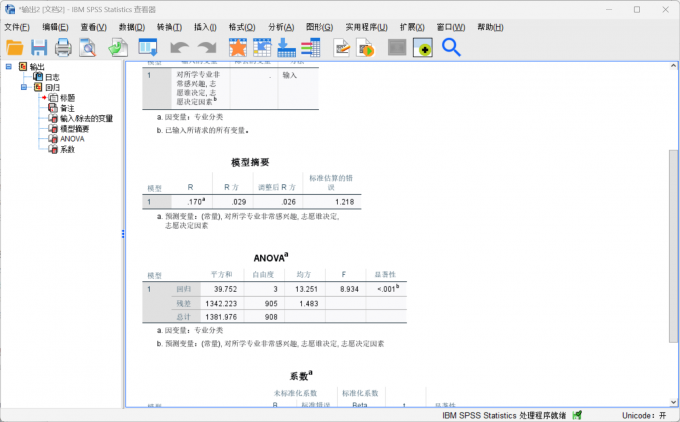Open the 帮助(H) menu
Image resolution: width=680 pixels, height=422 pixels.
point(490,27)
